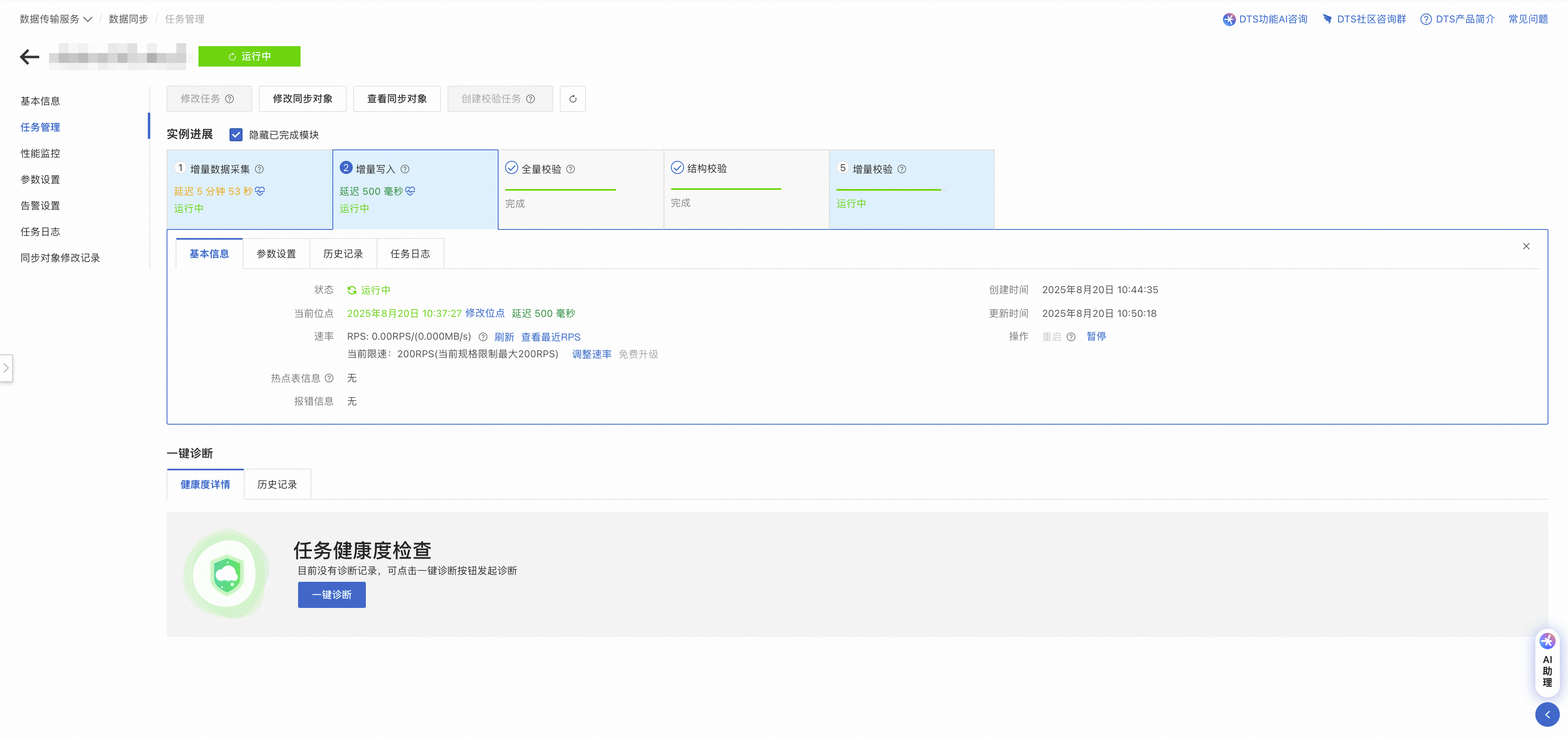Expand the collapsed left side panel arrow
1568x739 pixels.
tap(6, 368)
